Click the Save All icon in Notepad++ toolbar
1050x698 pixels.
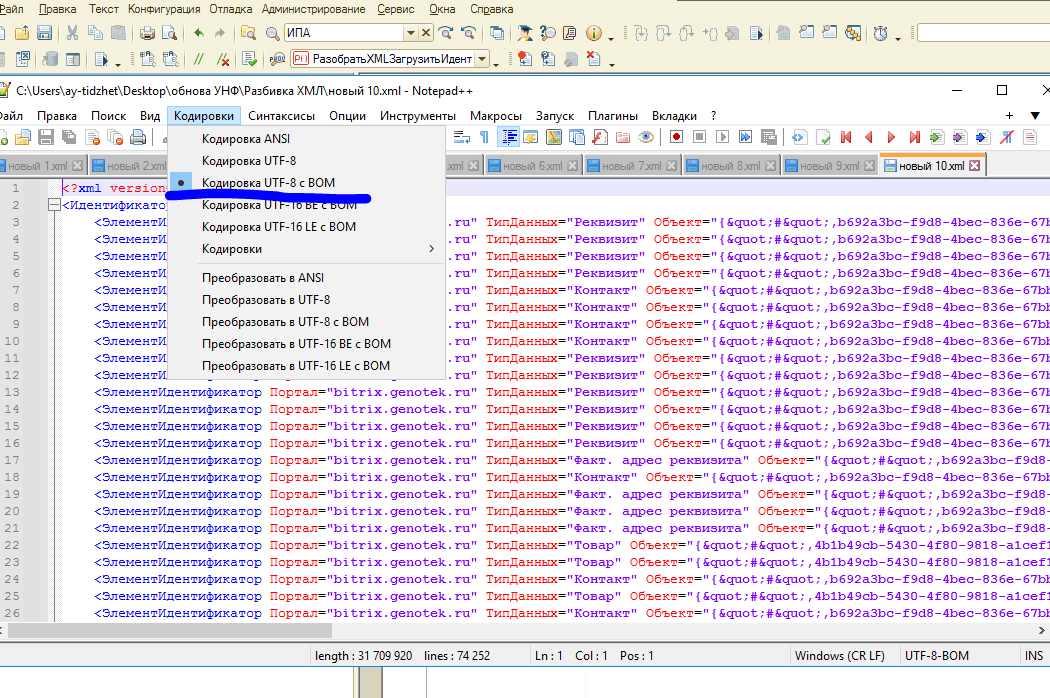69,137
